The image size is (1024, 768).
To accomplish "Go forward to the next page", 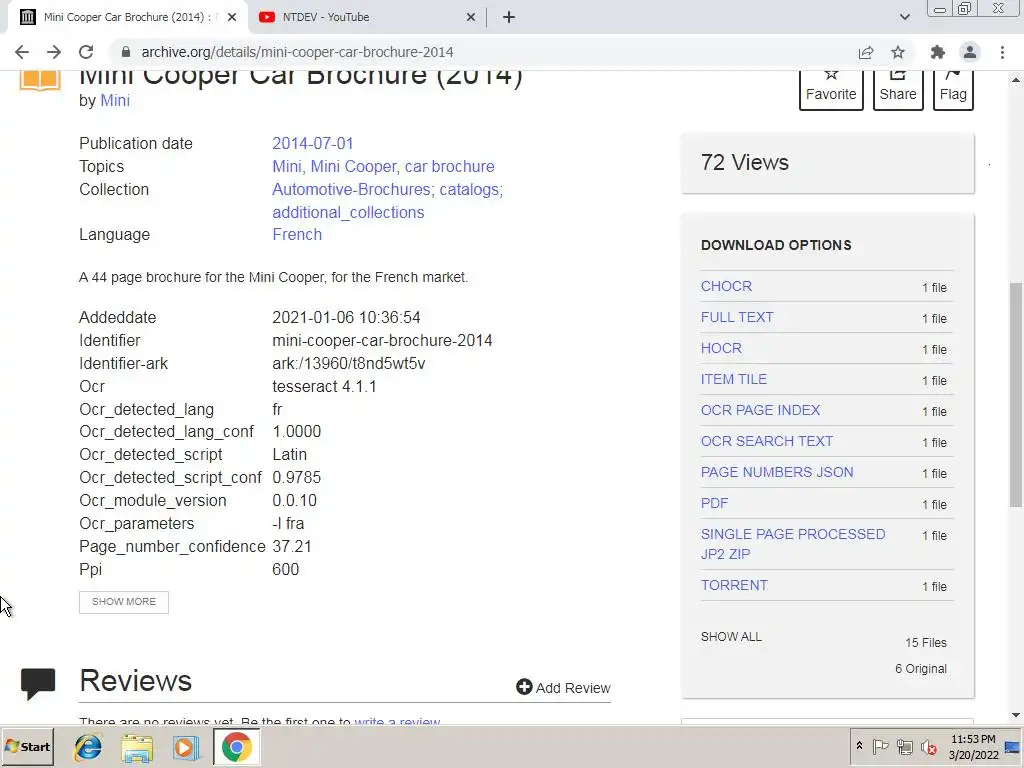I will [x=54, y=52].
